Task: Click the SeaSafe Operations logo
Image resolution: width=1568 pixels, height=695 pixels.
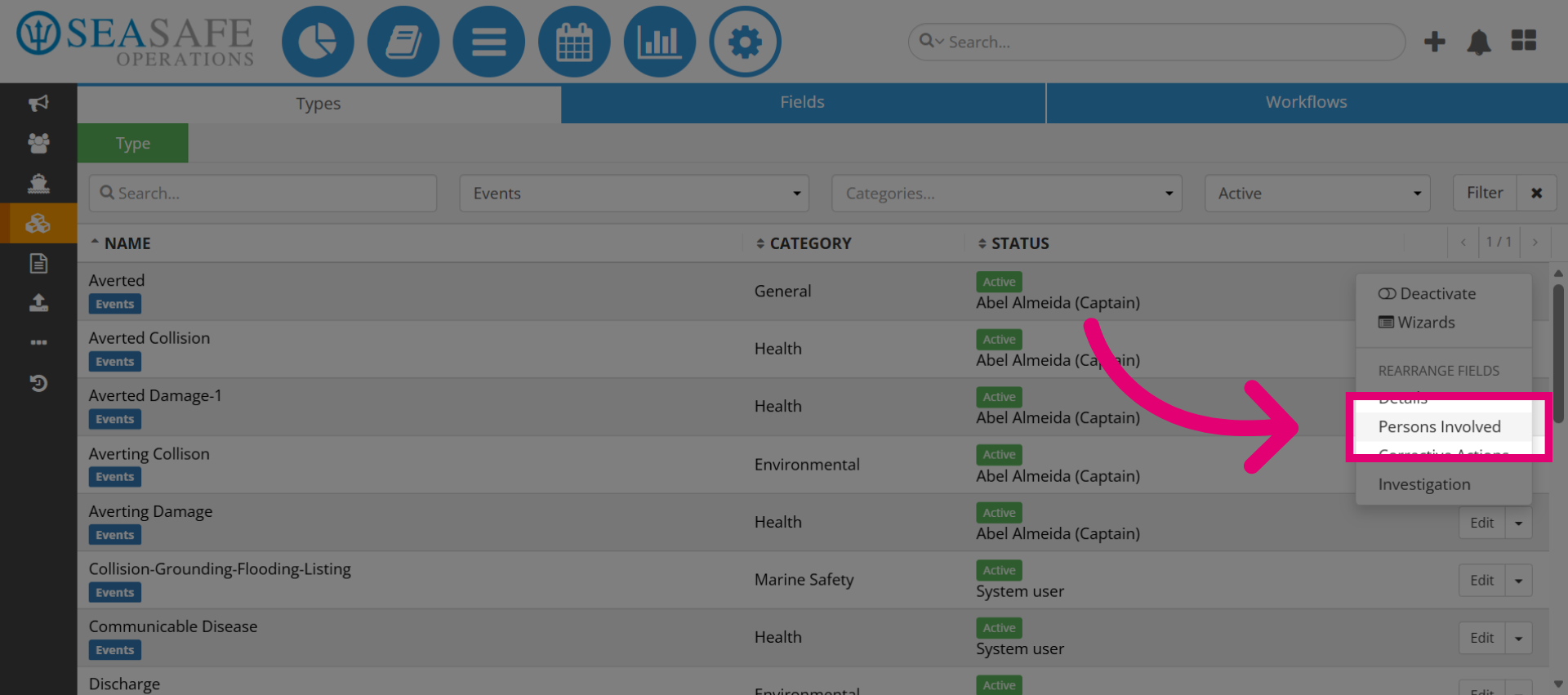Action: (x=136, y=39)
